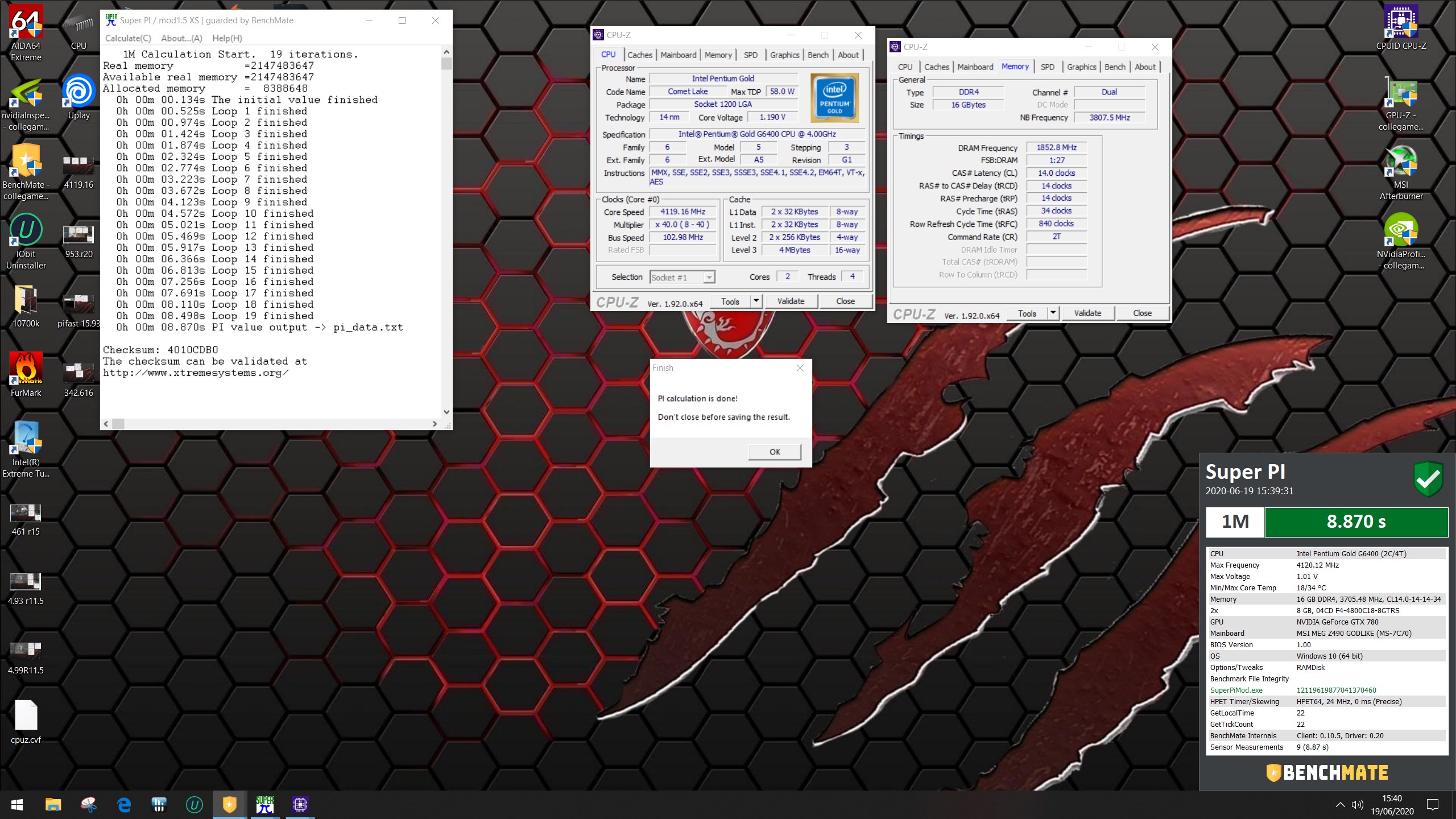1456x819 pixels.
Task: Click the green BenchMate validation shield
Action: (x=1428, y=479)
